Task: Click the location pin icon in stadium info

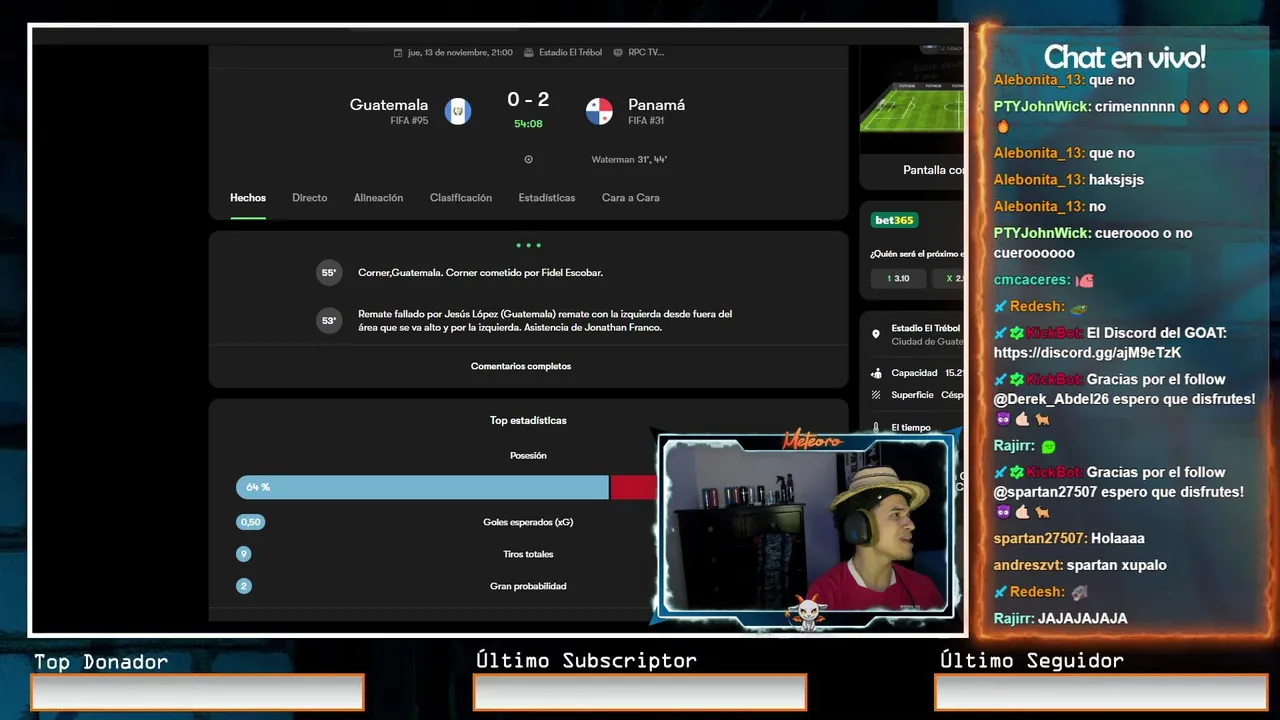Action: click(876, 334)
